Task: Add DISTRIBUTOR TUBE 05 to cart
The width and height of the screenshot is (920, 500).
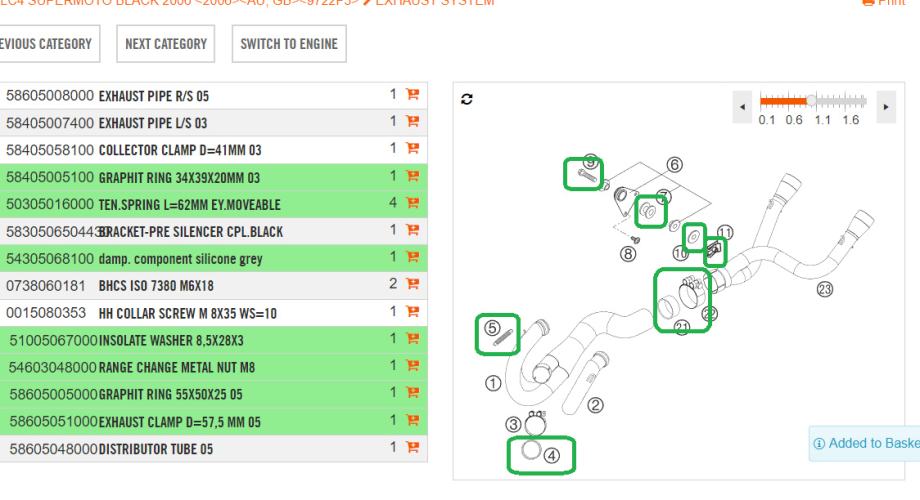Action: (410, 448)
